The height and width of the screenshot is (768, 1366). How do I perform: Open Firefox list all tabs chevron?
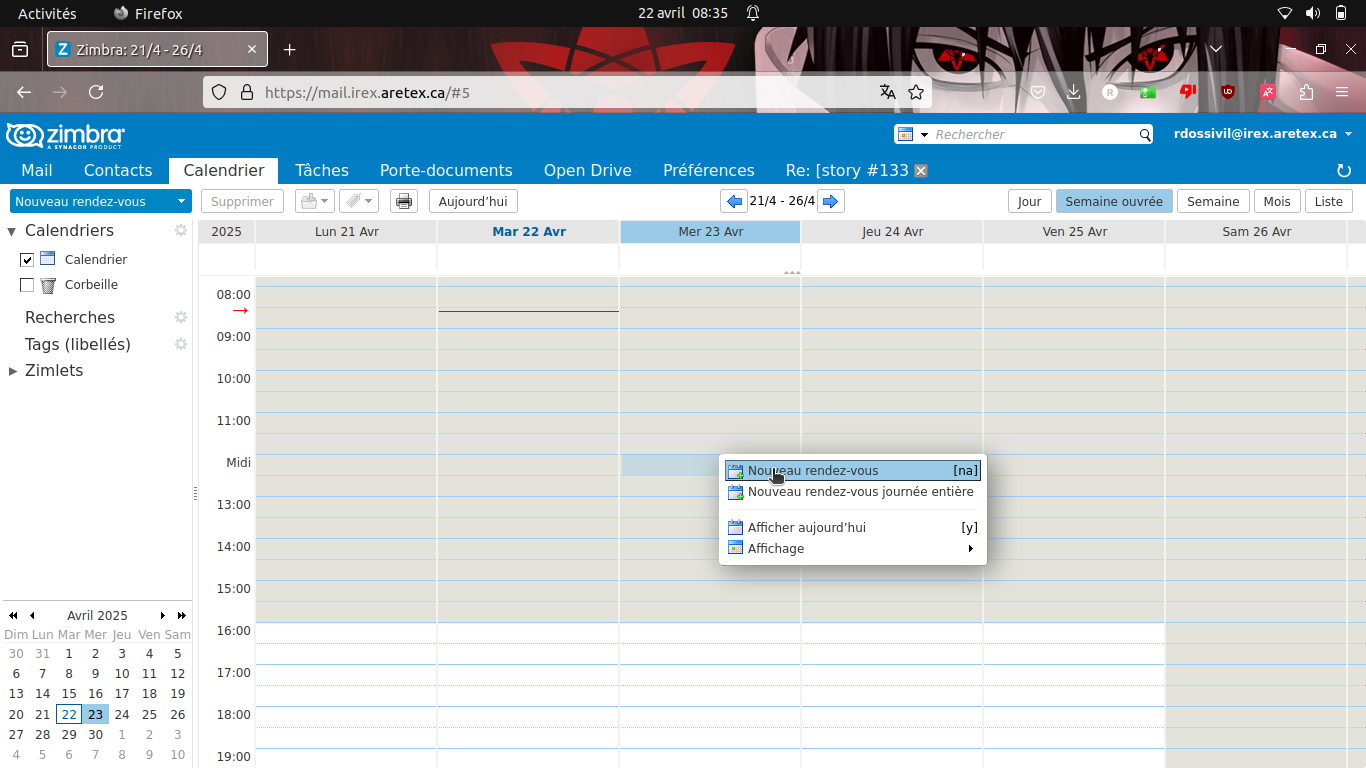point(1216,49)
